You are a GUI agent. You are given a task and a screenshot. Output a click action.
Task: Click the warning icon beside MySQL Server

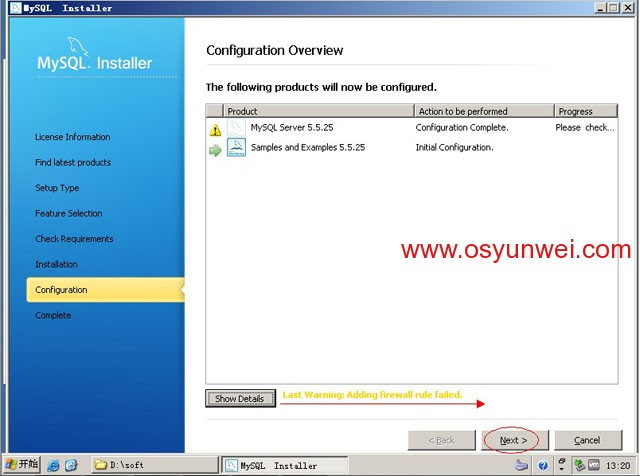215,130
